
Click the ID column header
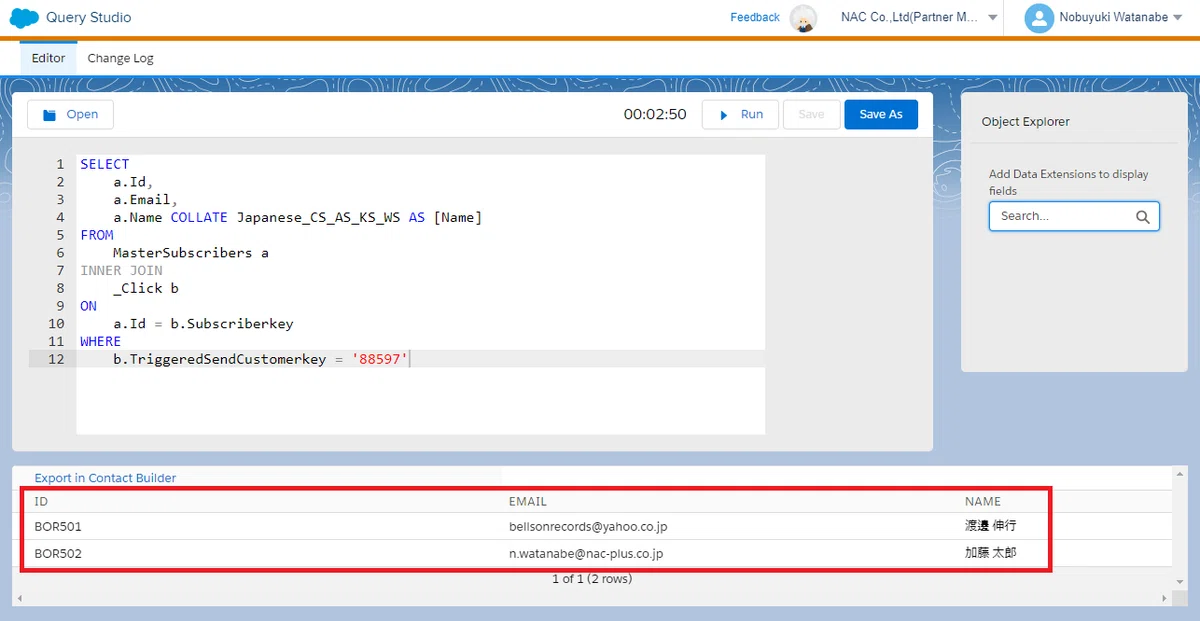pyautogui.click(x=41, y=501)
